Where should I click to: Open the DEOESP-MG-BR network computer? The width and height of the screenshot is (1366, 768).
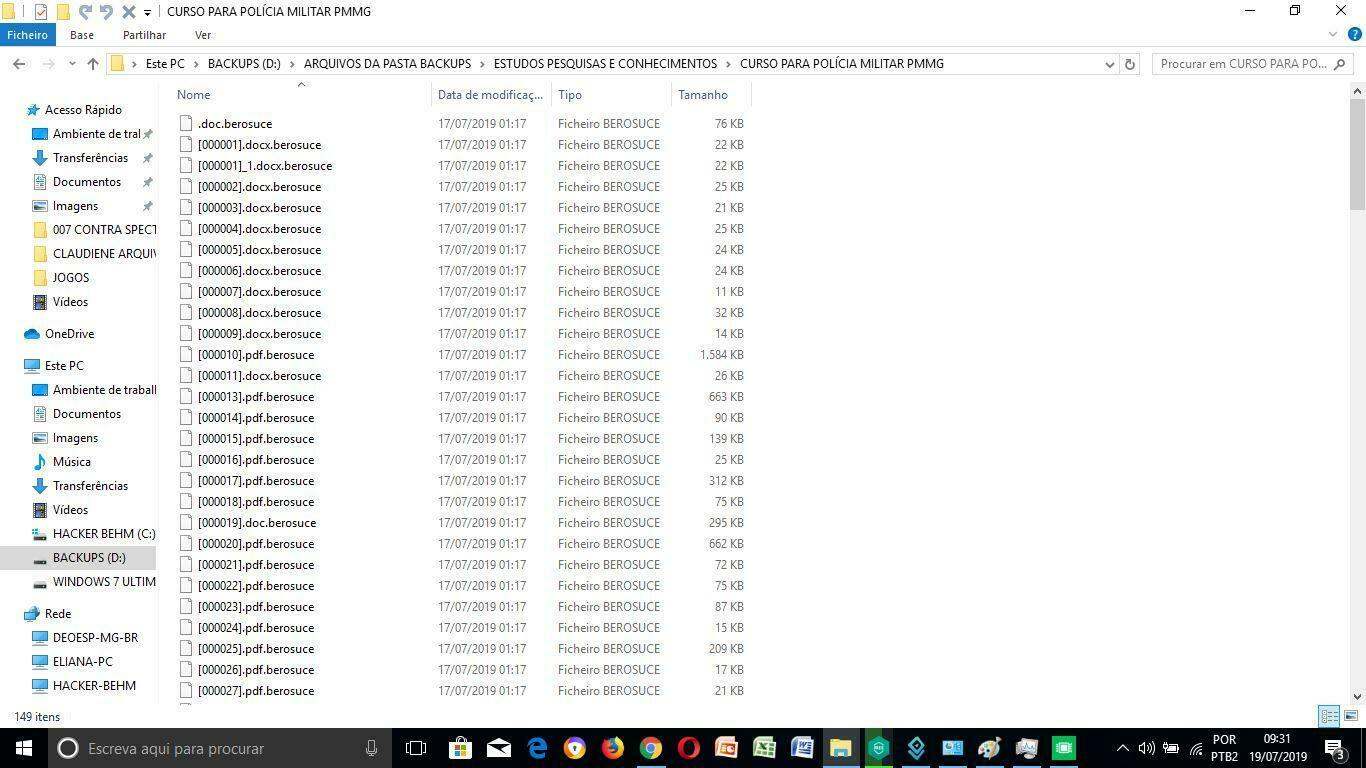tap(95, 638)
